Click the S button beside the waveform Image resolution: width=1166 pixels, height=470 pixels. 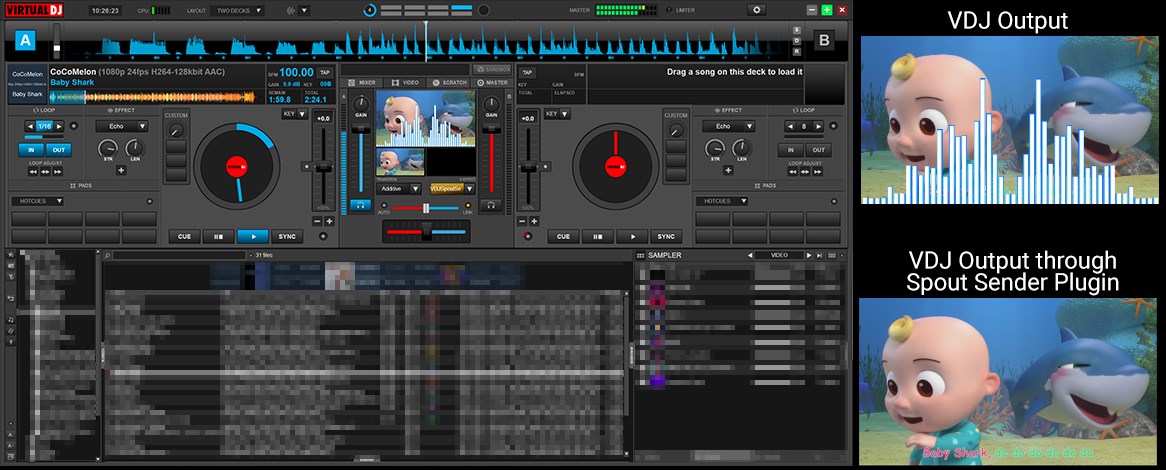pos(796,30)
